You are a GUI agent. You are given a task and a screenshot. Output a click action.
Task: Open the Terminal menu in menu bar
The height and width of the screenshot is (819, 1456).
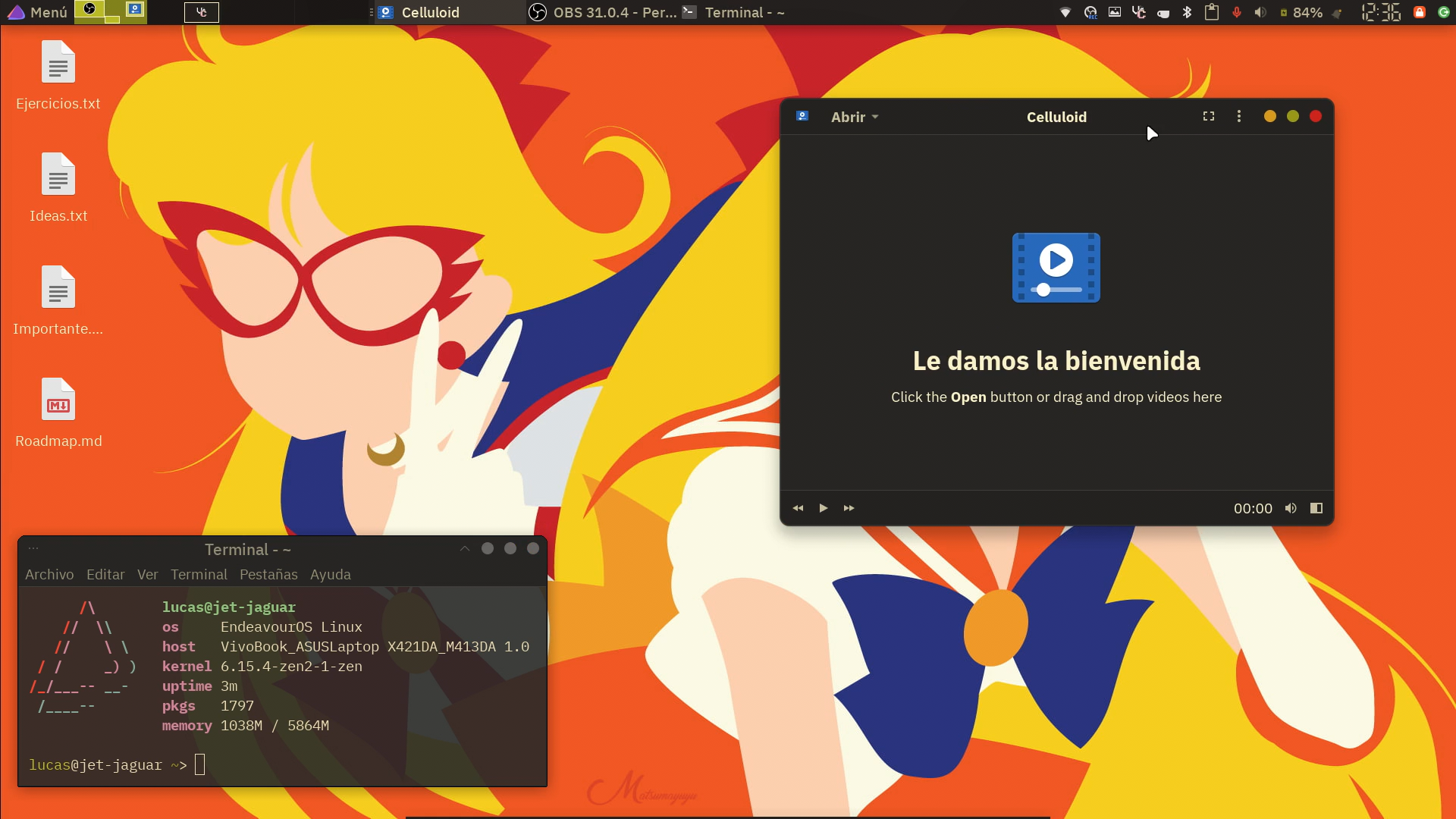point(199,574)
